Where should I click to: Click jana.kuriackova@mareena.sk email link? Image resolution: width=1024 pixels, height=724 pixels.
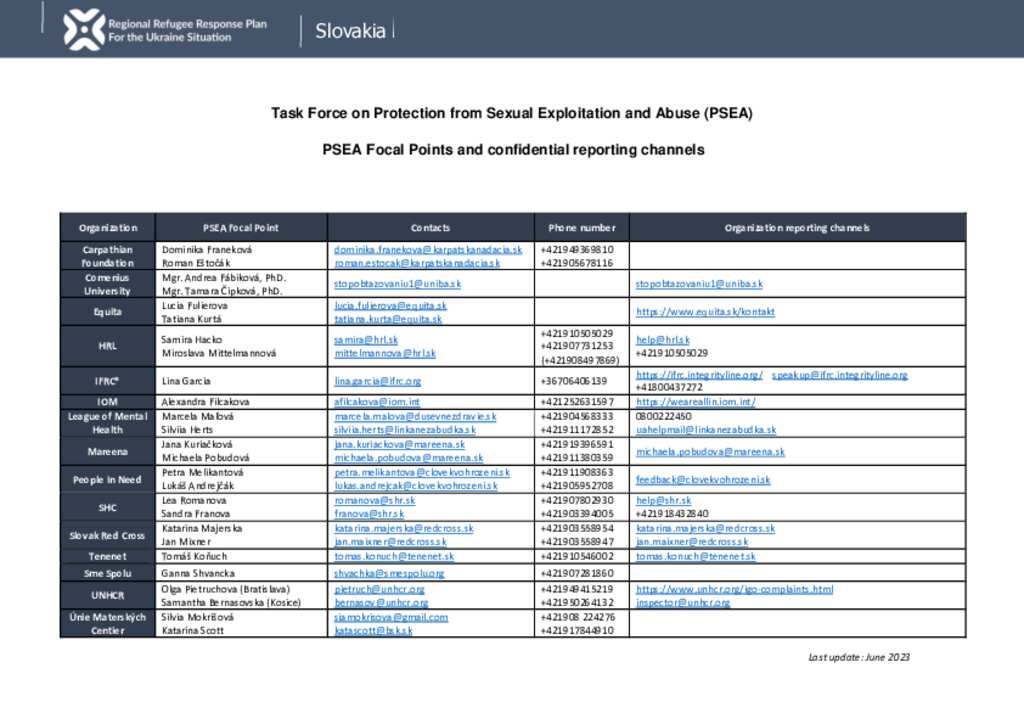point(400,445)
